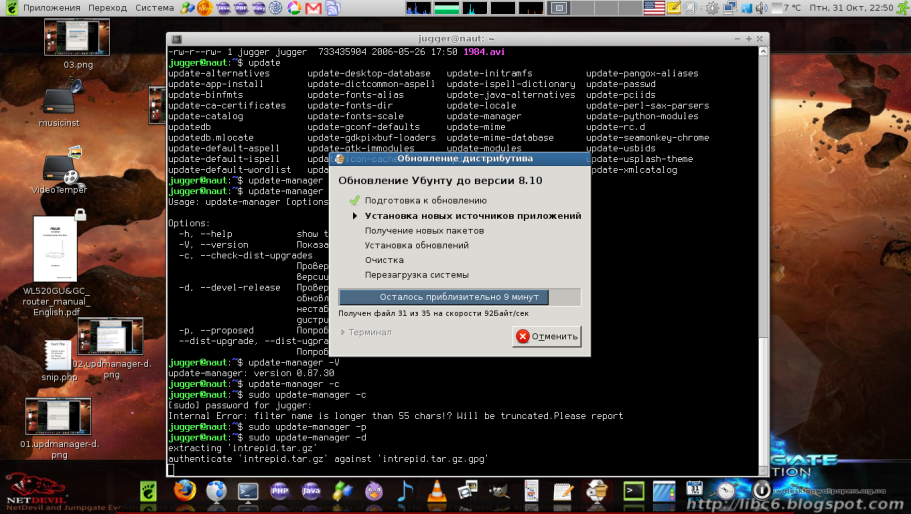This screenshot has height=514, width=911.
Task: Launch the PHP editor dock icon
Action: pyautogui.click(x=279, y=491)
